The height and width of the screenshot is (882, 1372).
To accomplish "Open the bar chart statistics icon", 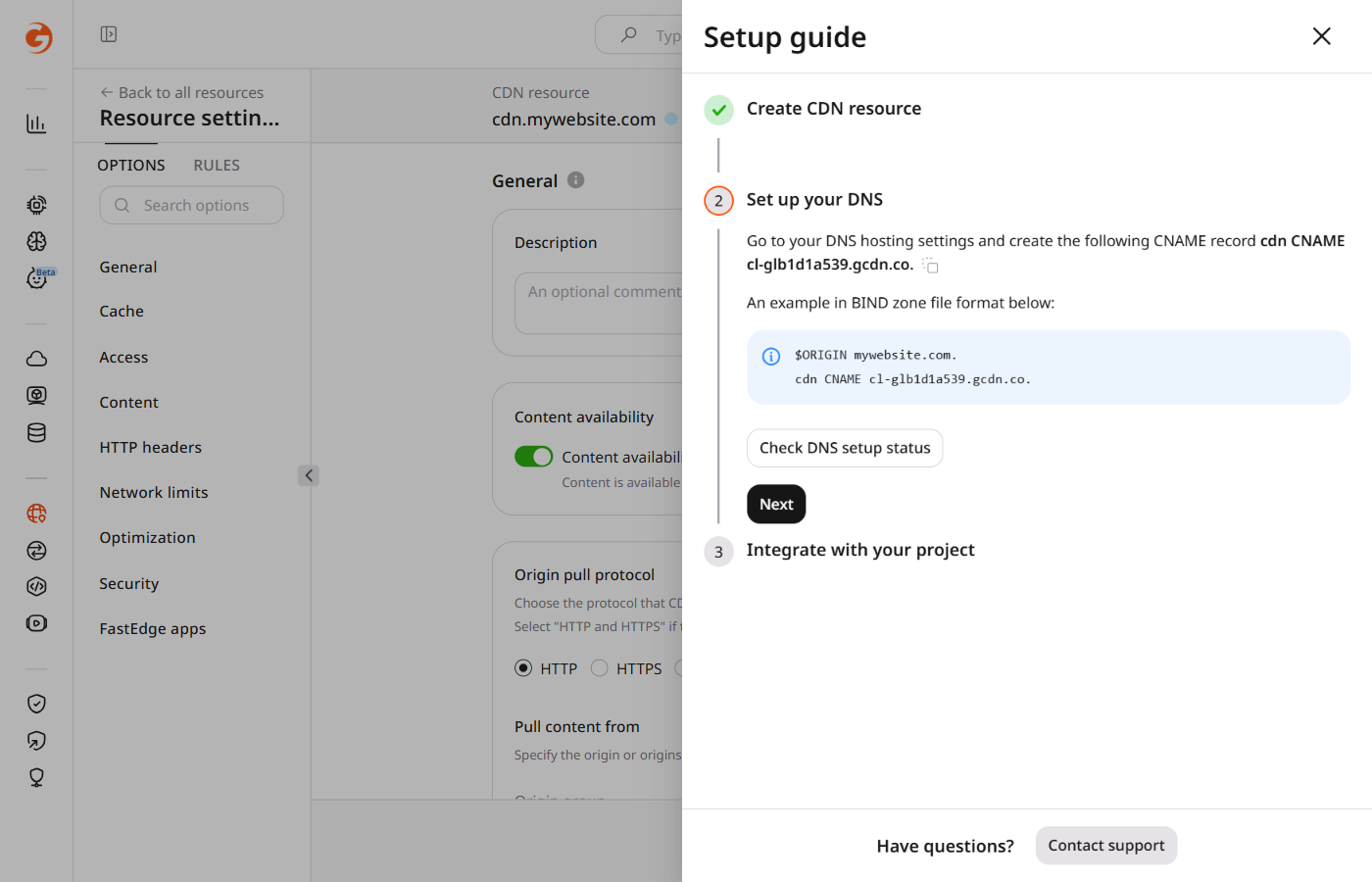I will pos(36,123).
